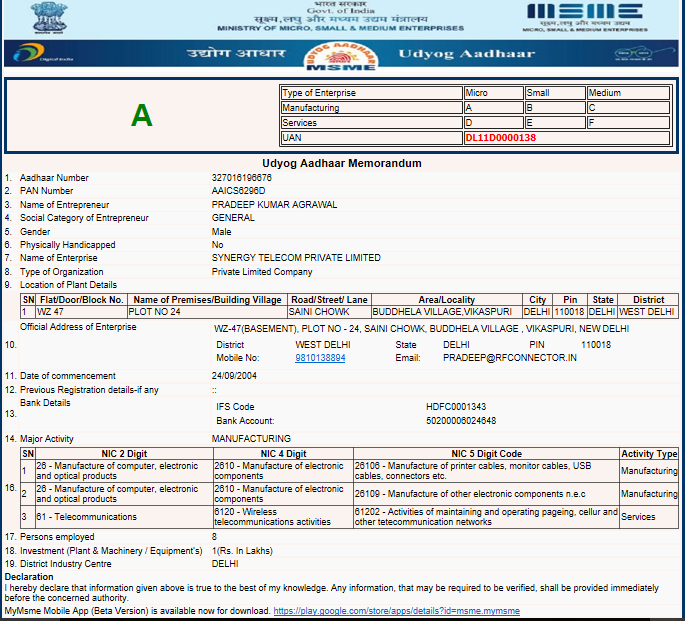Click the 110018 pin cell in plant table
The height and width of the screenshot is (621, 685).
570,312
